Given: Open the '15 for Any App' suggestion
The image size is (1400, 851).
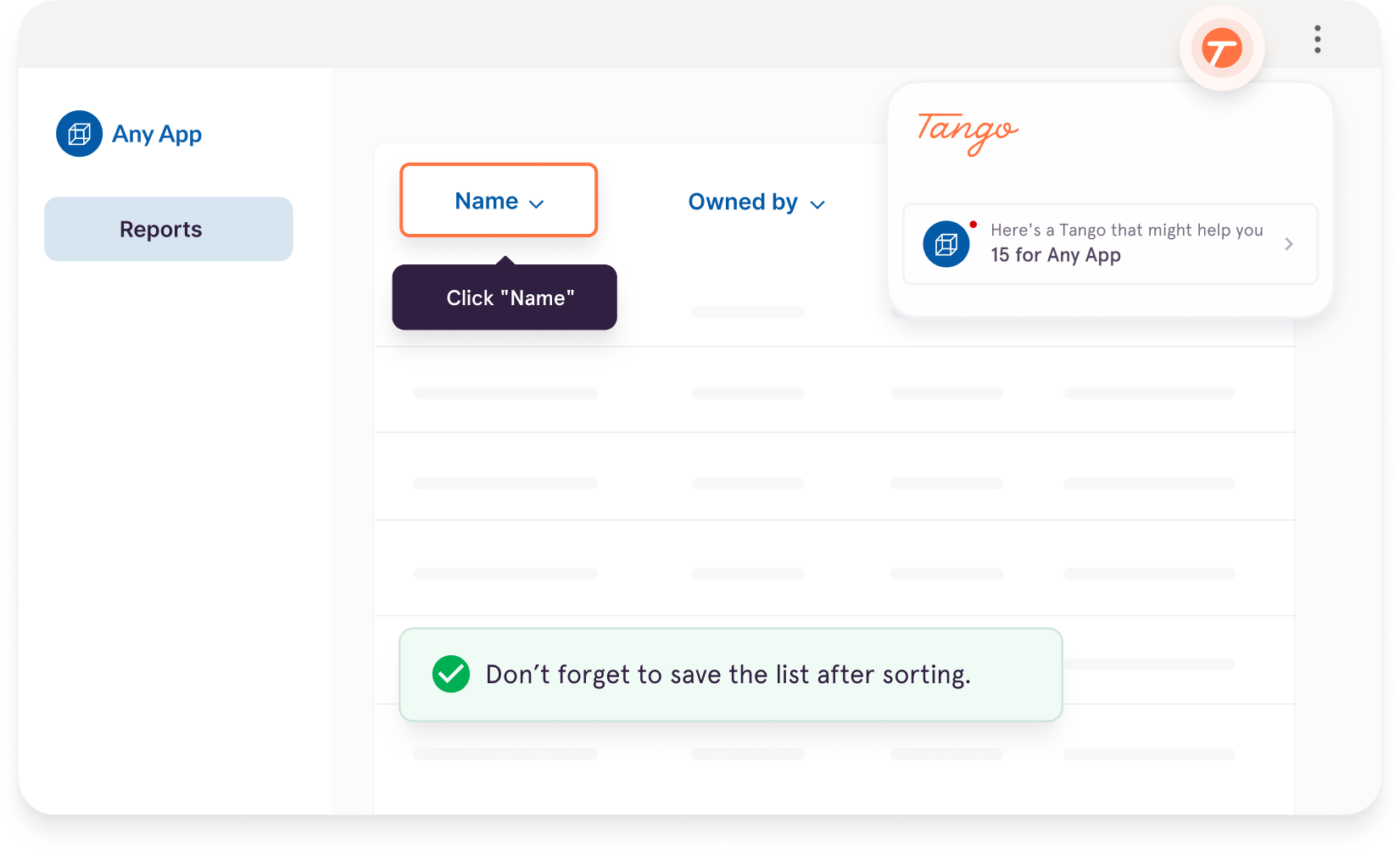Looking at the screenshot, I should (x=1110, y=244).
